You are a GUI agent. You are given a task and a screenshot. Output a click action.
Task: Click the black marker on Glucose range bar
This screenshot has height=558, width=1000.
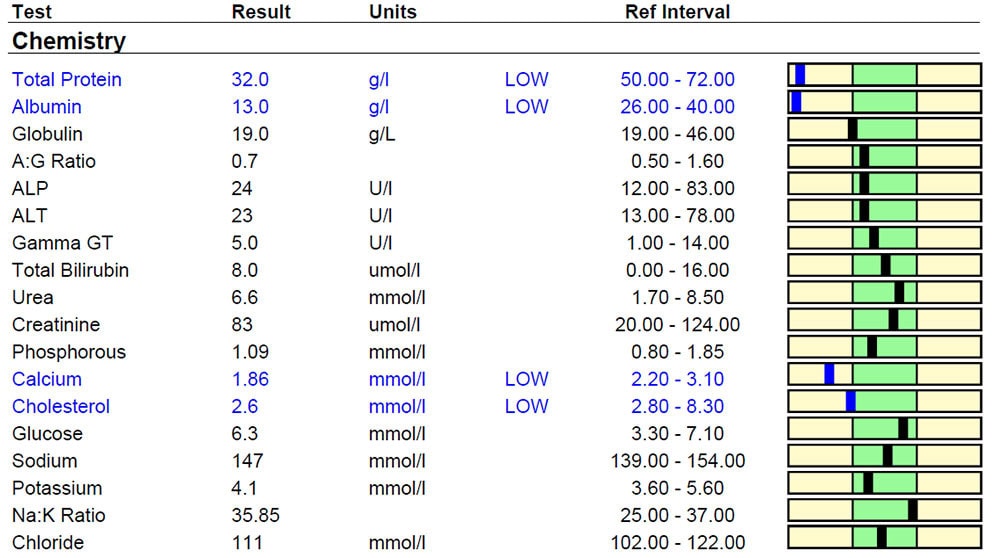[x=903, y=428]
